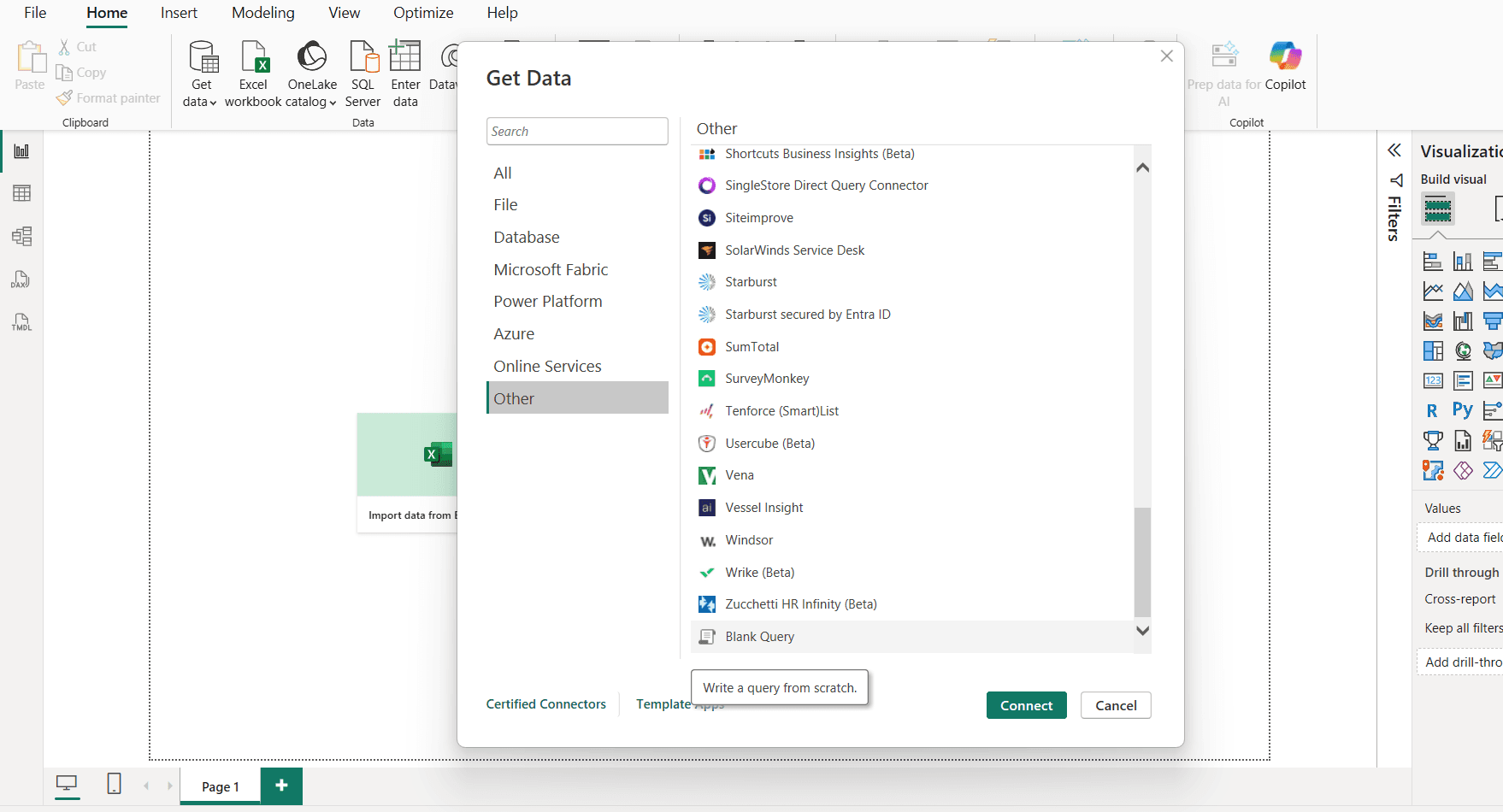The height and width of the screenshot is (812, 1503).
Task: Open TMDL view in left sidebar
Action: pyautogui.click(x=21, y=322)
